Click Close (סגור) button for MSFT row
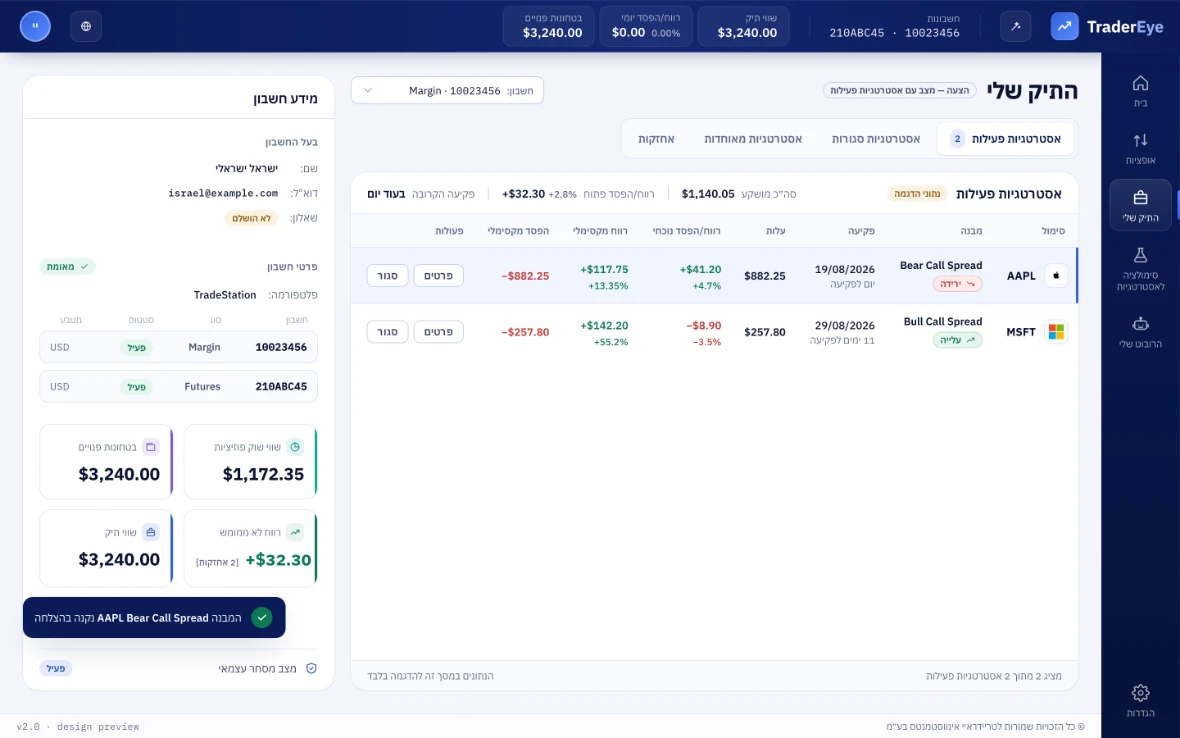This screenshot has width=1180, height=738. point(387,332)
